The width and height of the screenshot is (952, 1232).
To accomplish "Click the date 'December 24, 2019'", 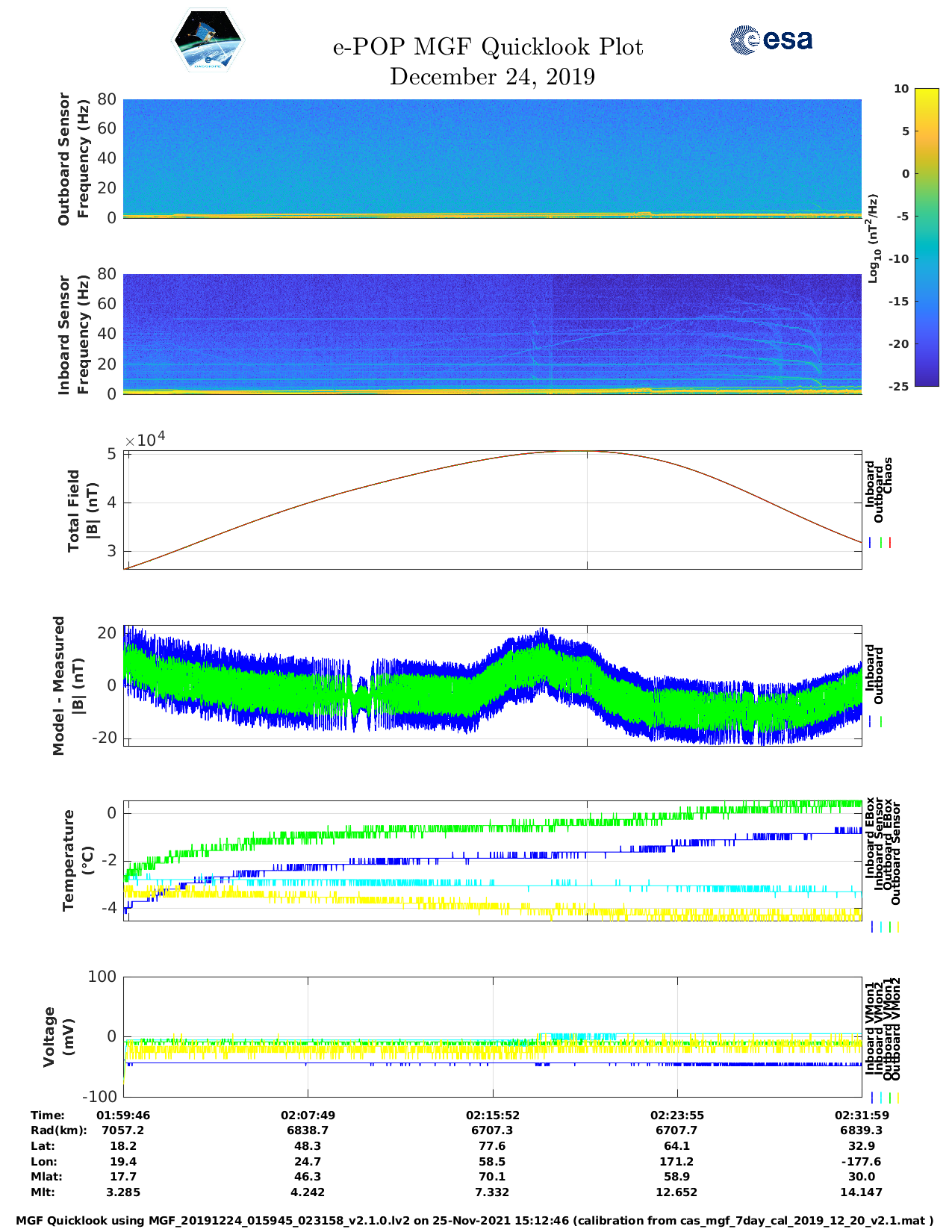I will click(x=492, y=77).
